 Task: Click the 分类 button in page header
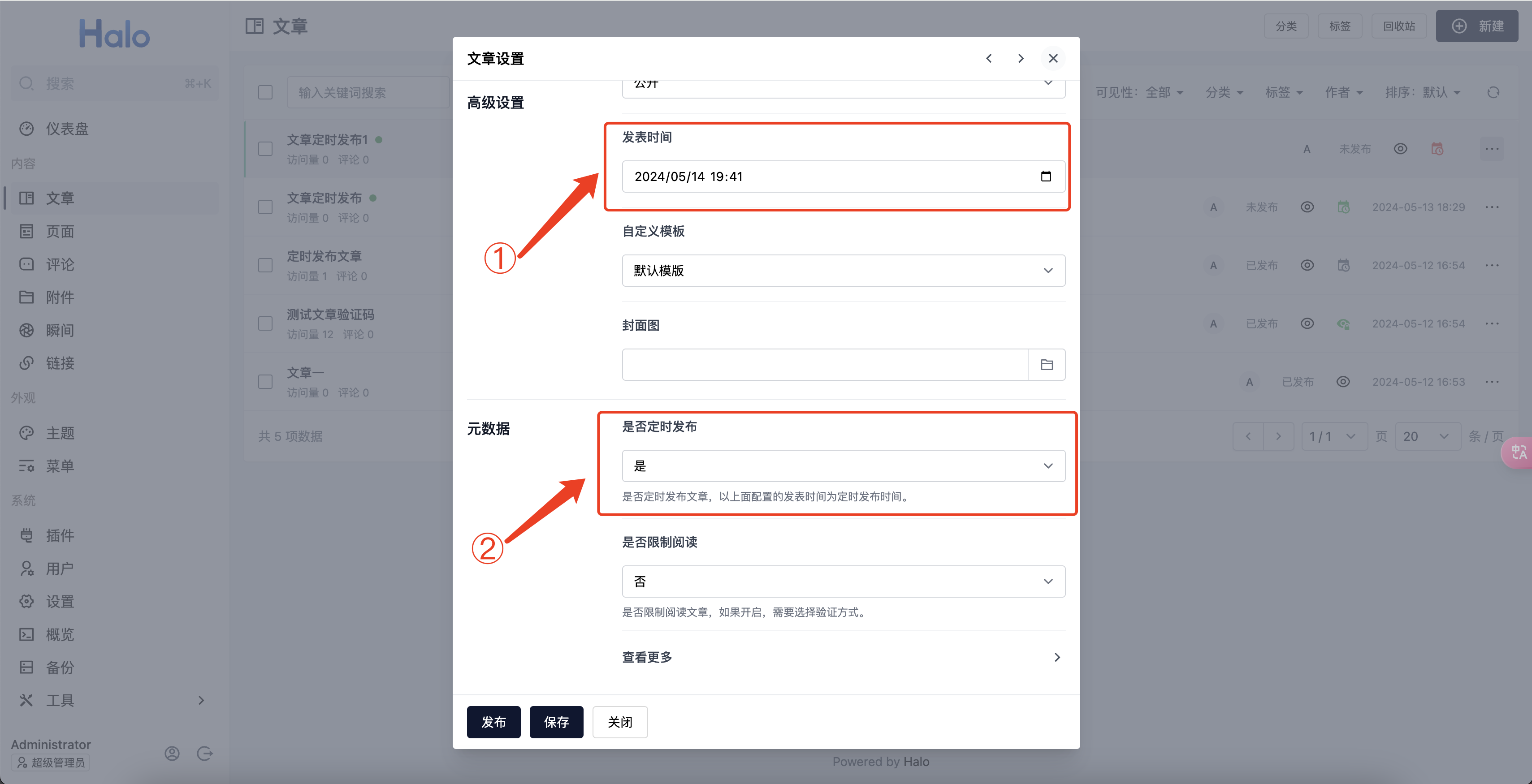[1286, 26]
